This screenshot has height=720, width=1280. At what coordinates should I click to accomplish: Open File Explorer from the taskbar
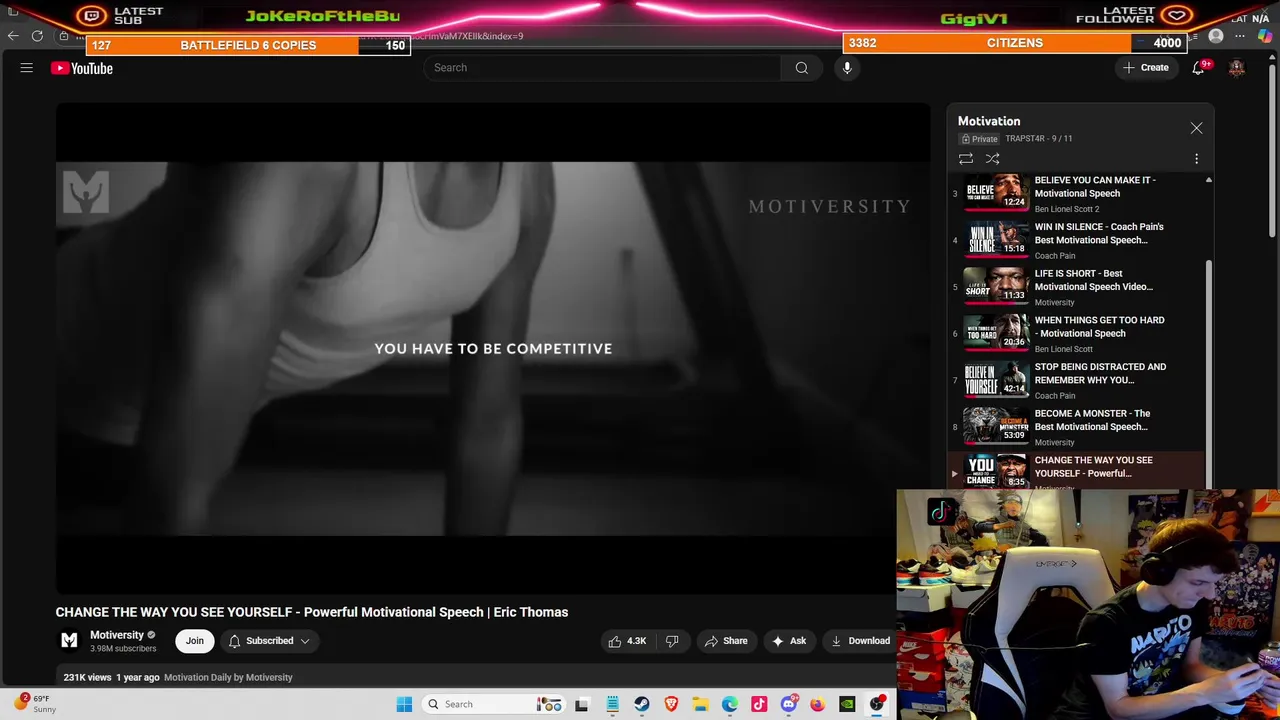700,704
